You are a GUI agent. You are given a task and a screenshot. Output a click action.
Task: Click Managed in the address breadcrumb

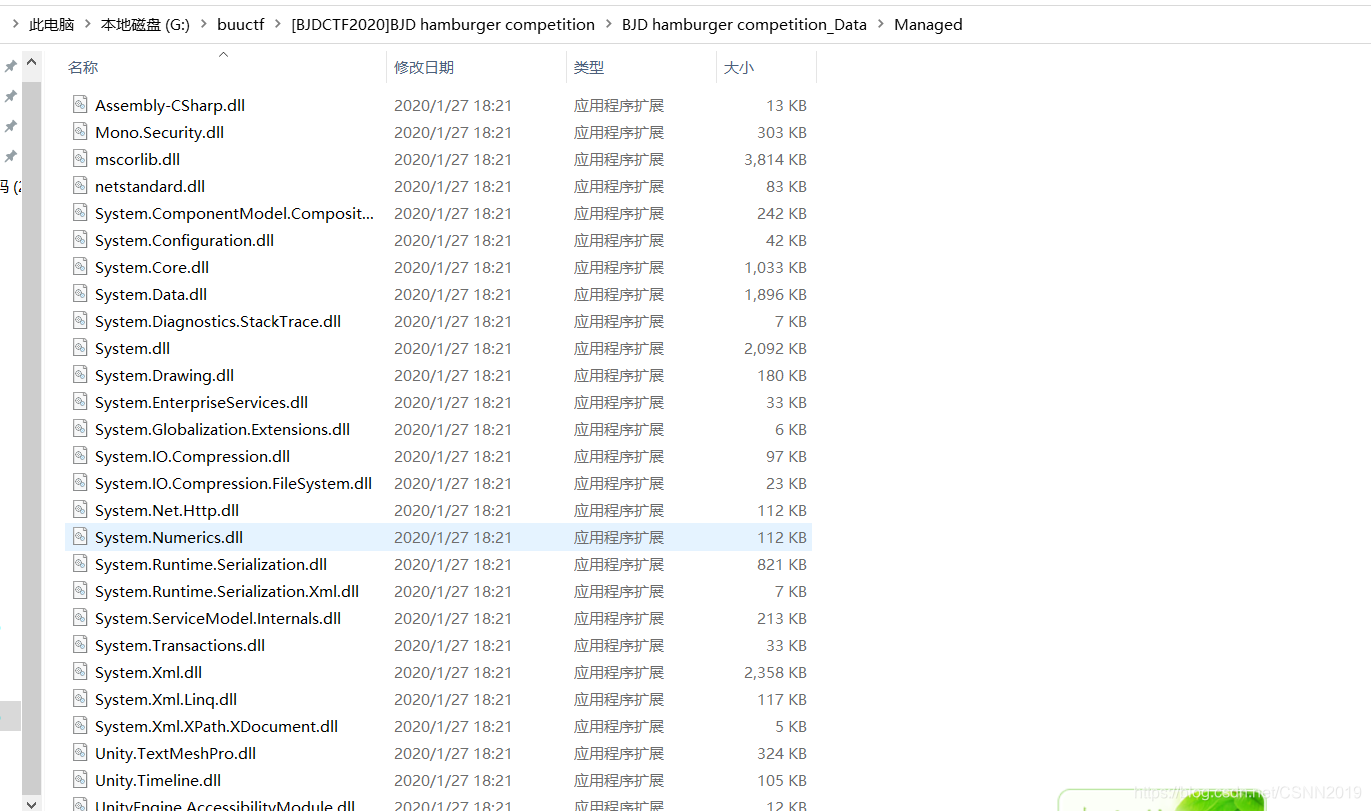928,24
